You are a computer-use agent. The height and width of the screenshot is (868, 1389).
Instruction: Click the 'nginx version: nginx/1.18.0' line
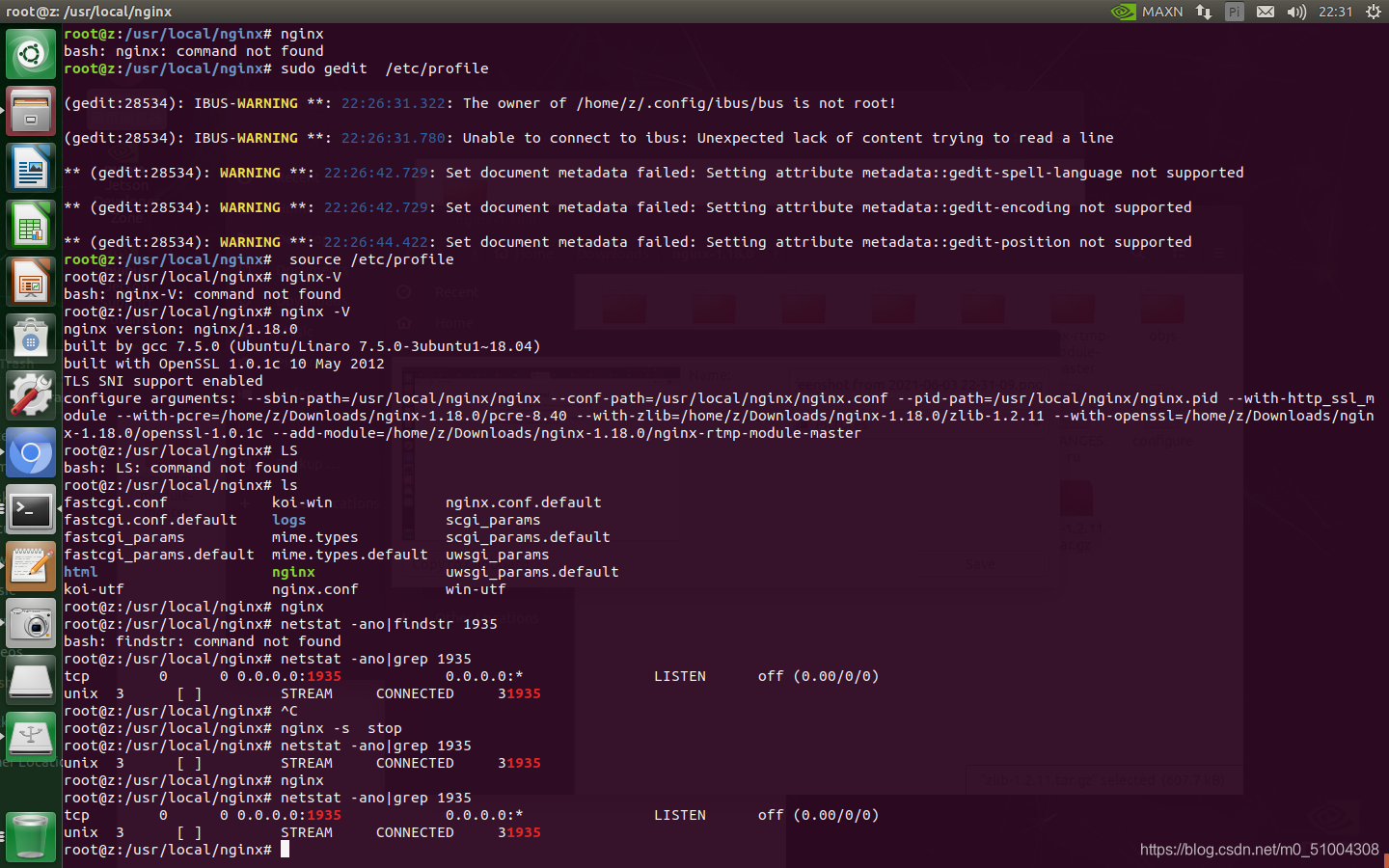[x=180, y=329]
